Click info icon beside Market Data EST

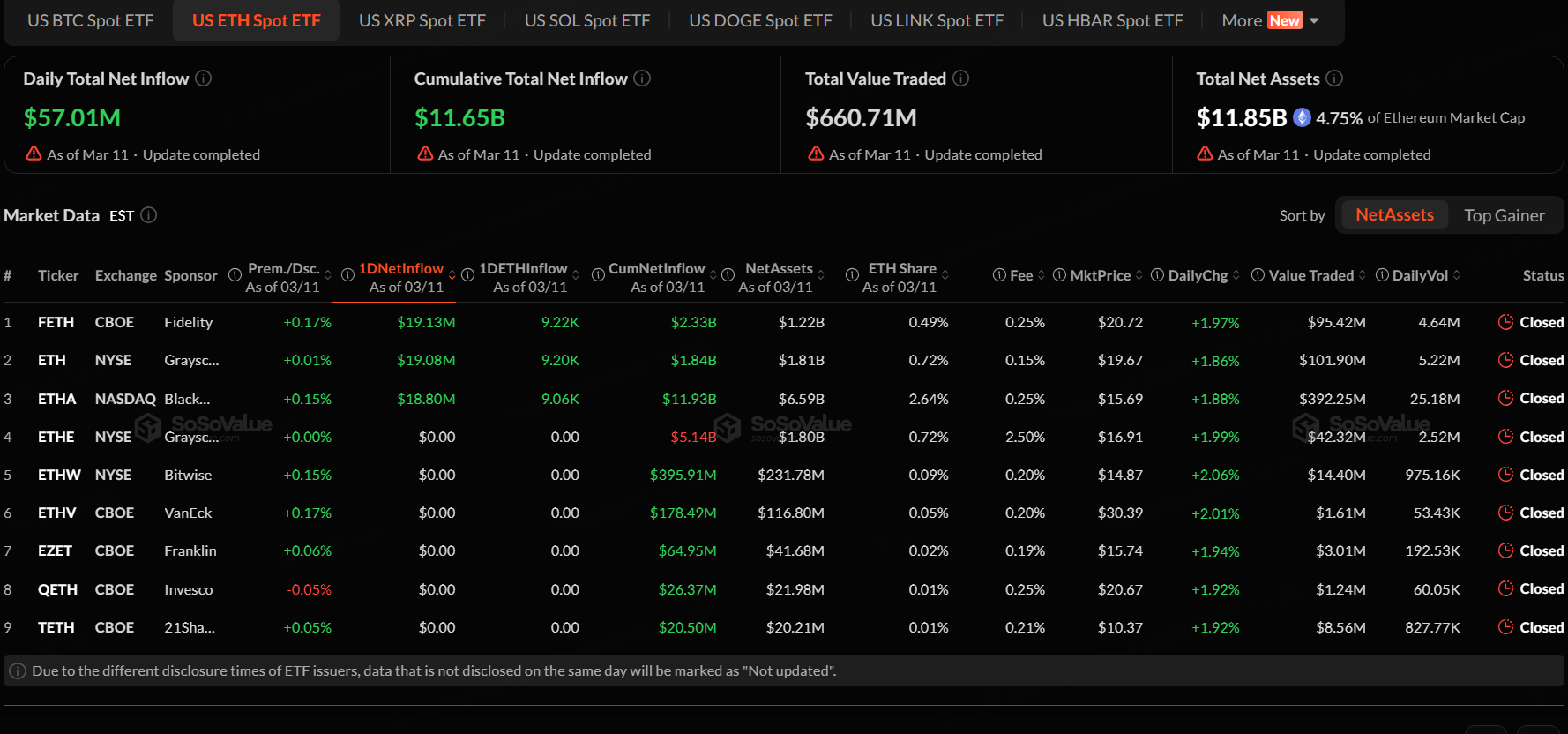pos(149,215)
